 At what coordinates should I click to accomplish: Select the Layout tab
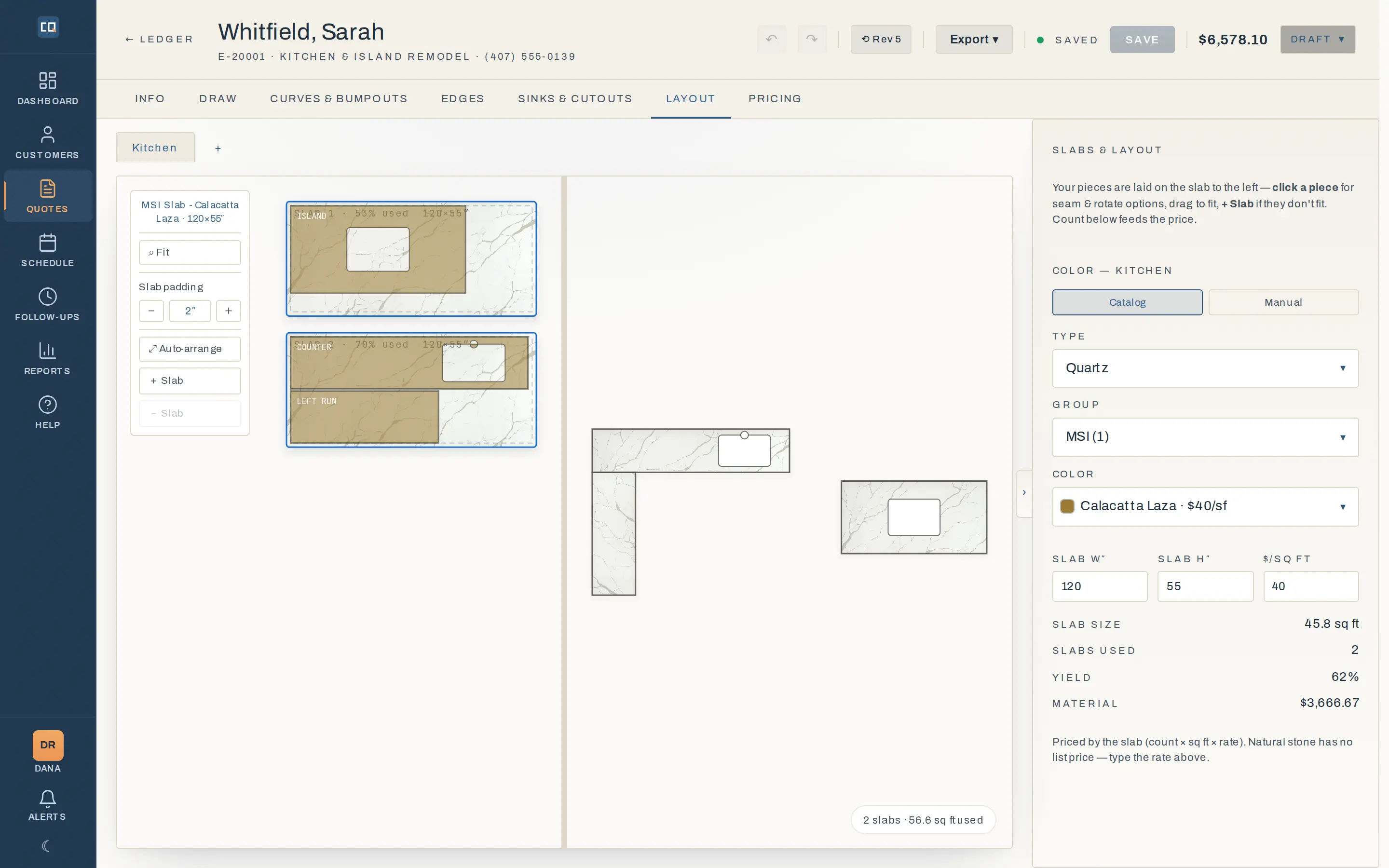click(x=691, y=99)
